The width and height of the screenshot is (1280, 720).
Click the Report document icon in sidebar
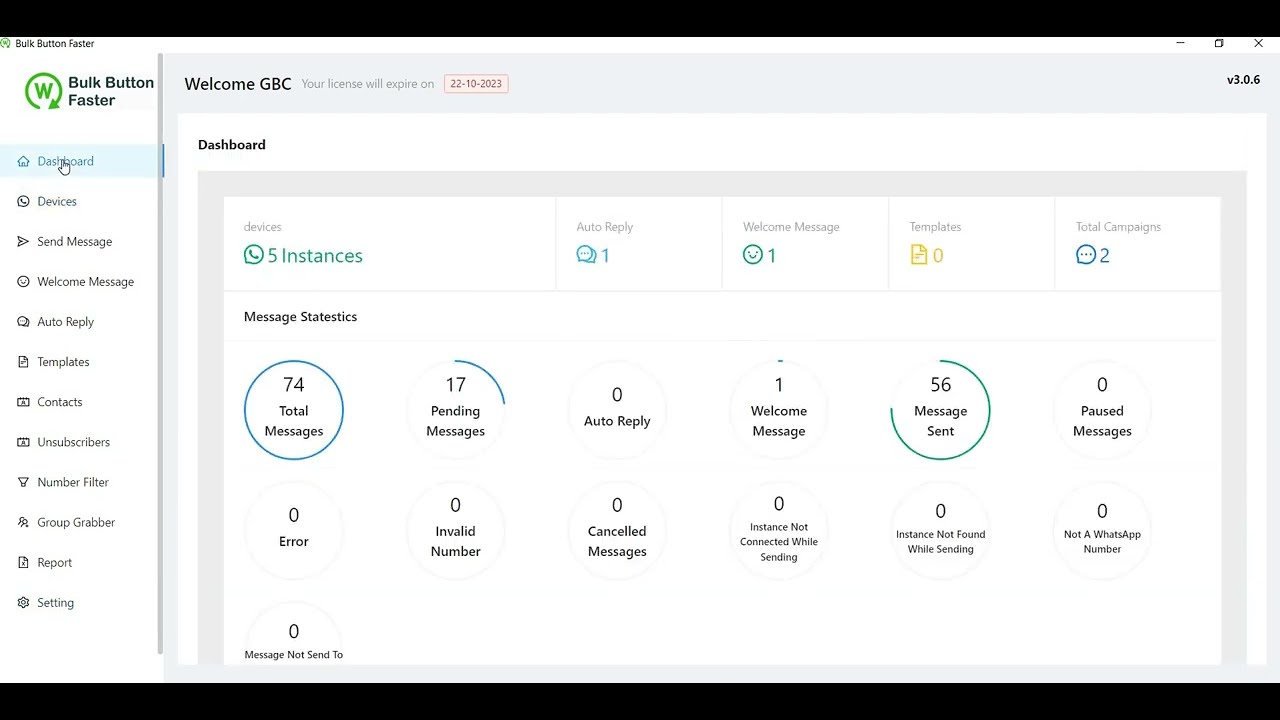[x=24, y=562]
